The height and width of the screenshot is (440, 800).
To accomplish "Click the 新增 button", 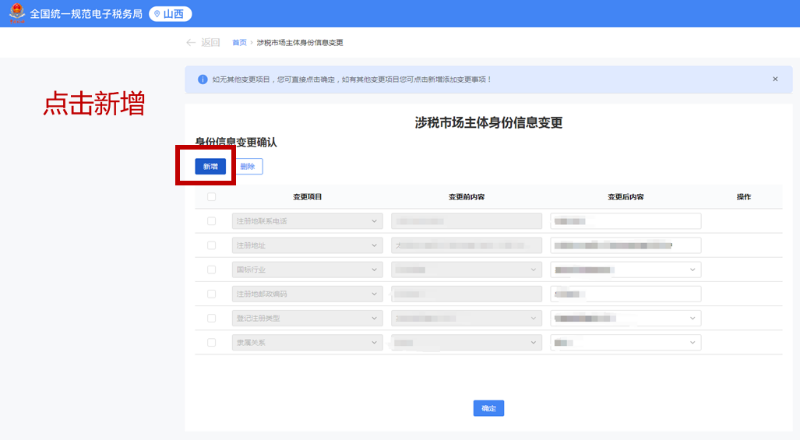I will [210, 166].
